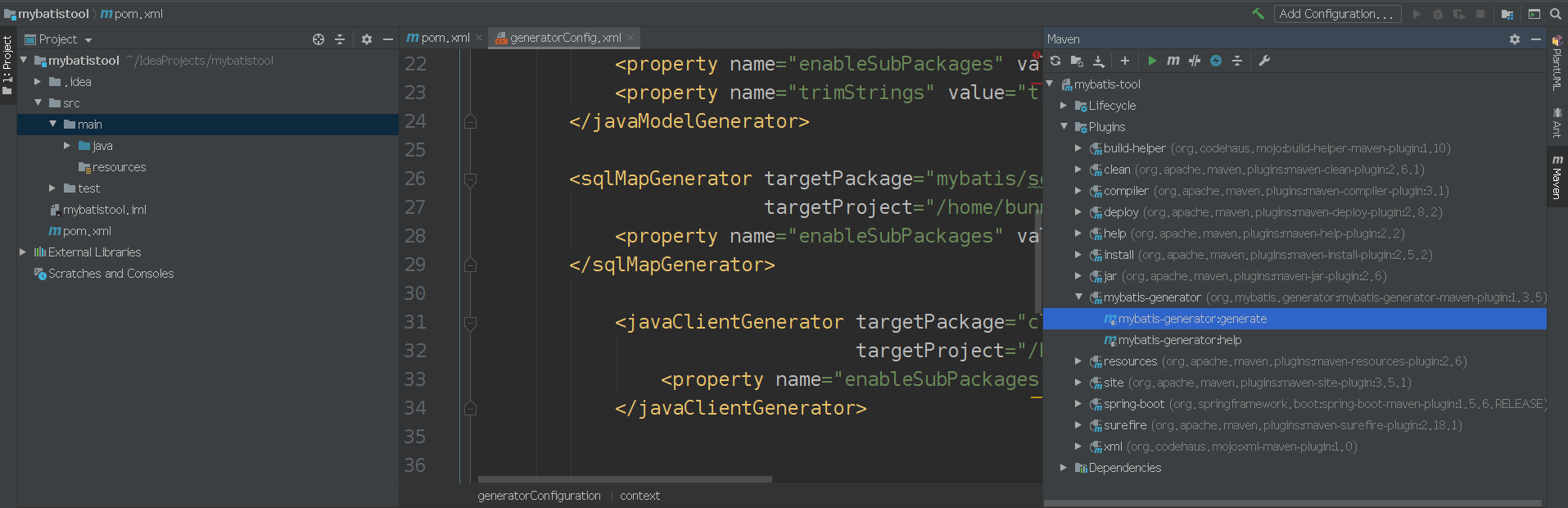1568x508 pixels.
Task: Open Search Everywhere magnifier
Action: [1556, 14]
